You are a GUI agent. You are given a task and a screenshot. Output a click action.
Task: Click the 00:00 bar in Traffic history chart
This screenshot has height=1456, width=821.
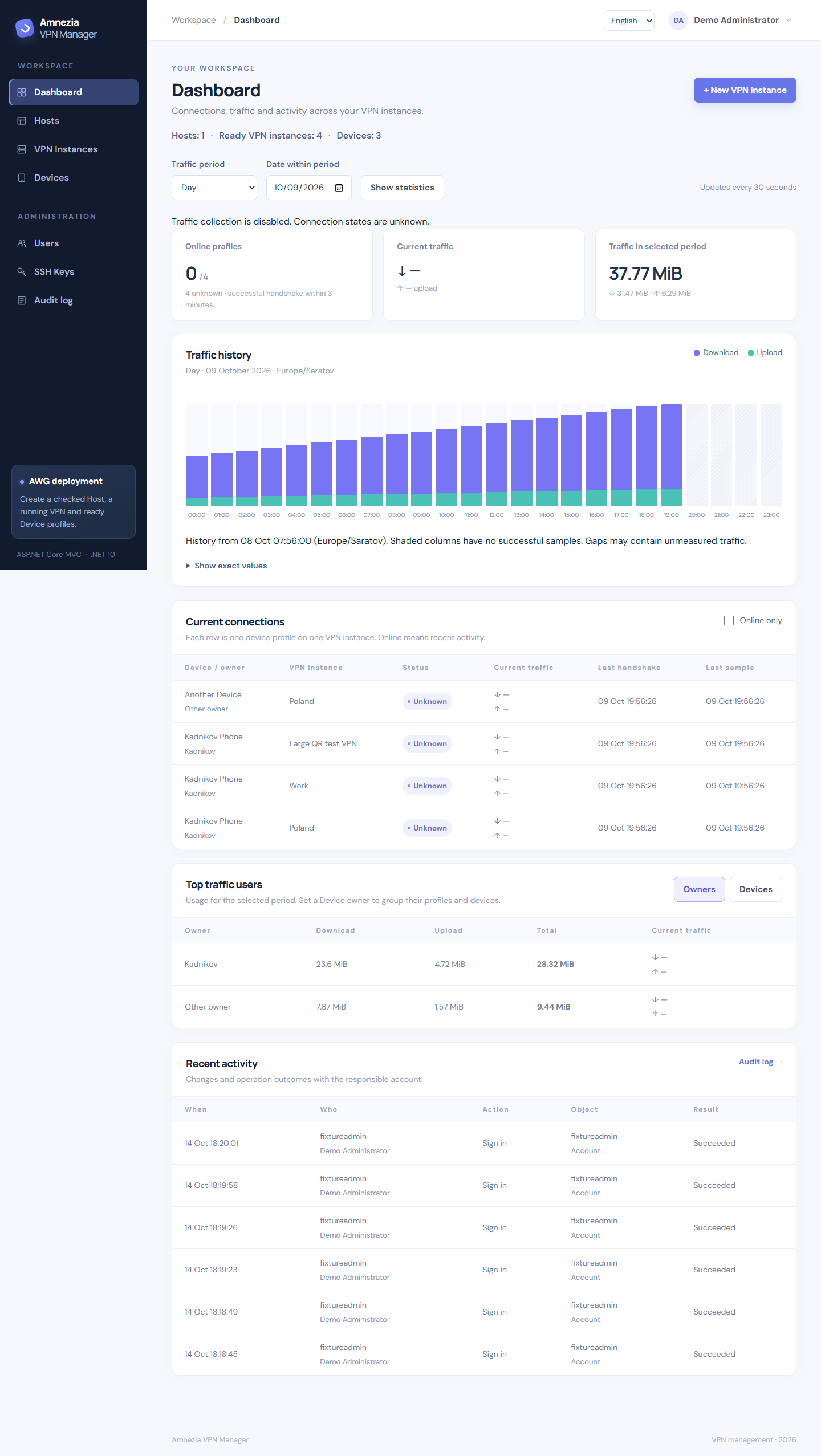(197, 481)
